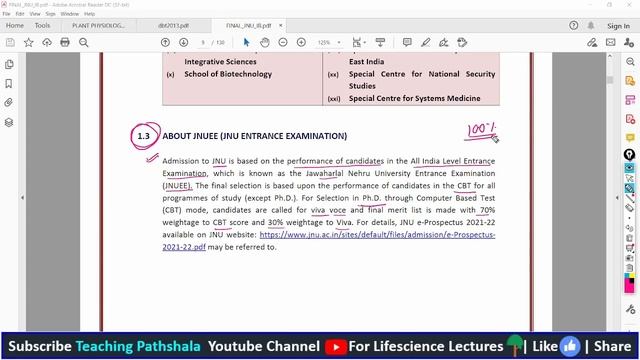This screenshot has width=640, height=360.
Task: Zoom in with the plus icon
Action: tap(301, 42)
